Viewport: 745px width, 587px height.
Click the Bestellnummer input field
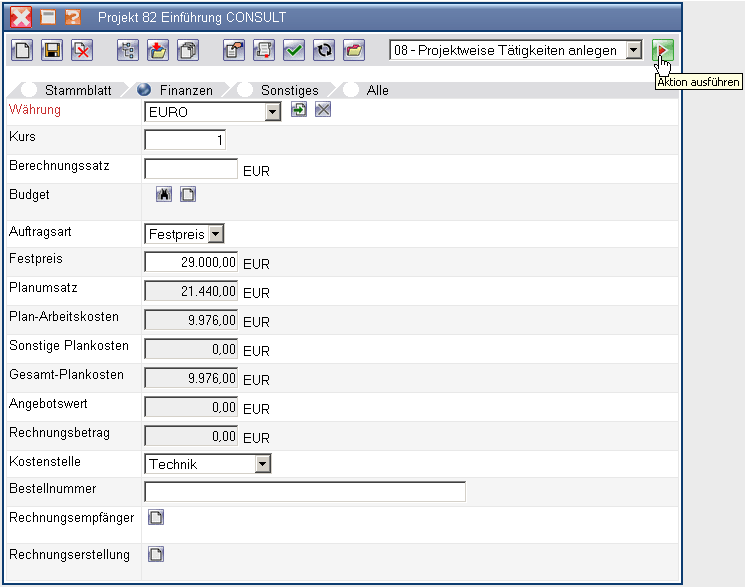coord(305,491)
